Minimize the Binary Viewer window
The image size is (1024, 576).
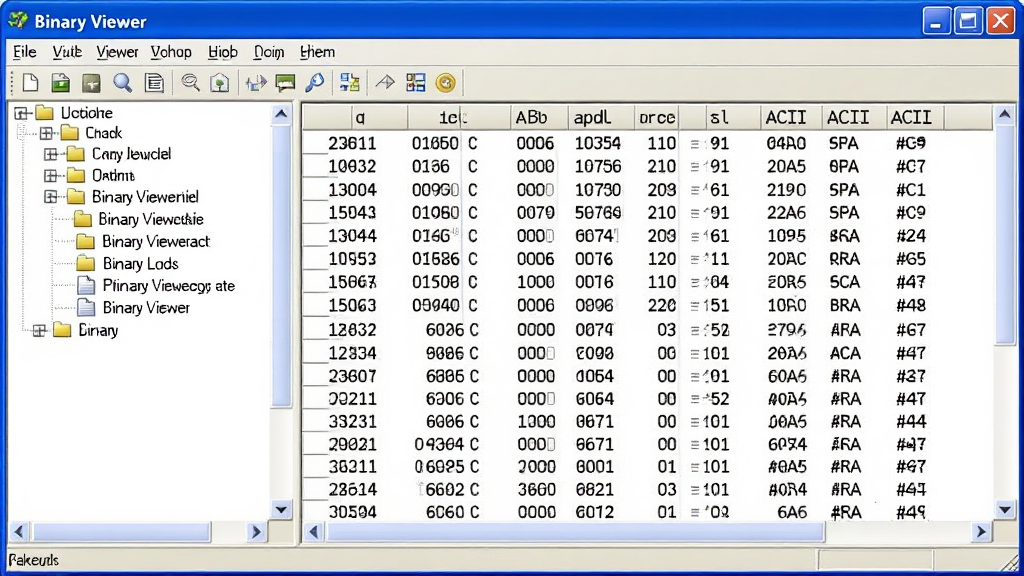coord(936,22)
